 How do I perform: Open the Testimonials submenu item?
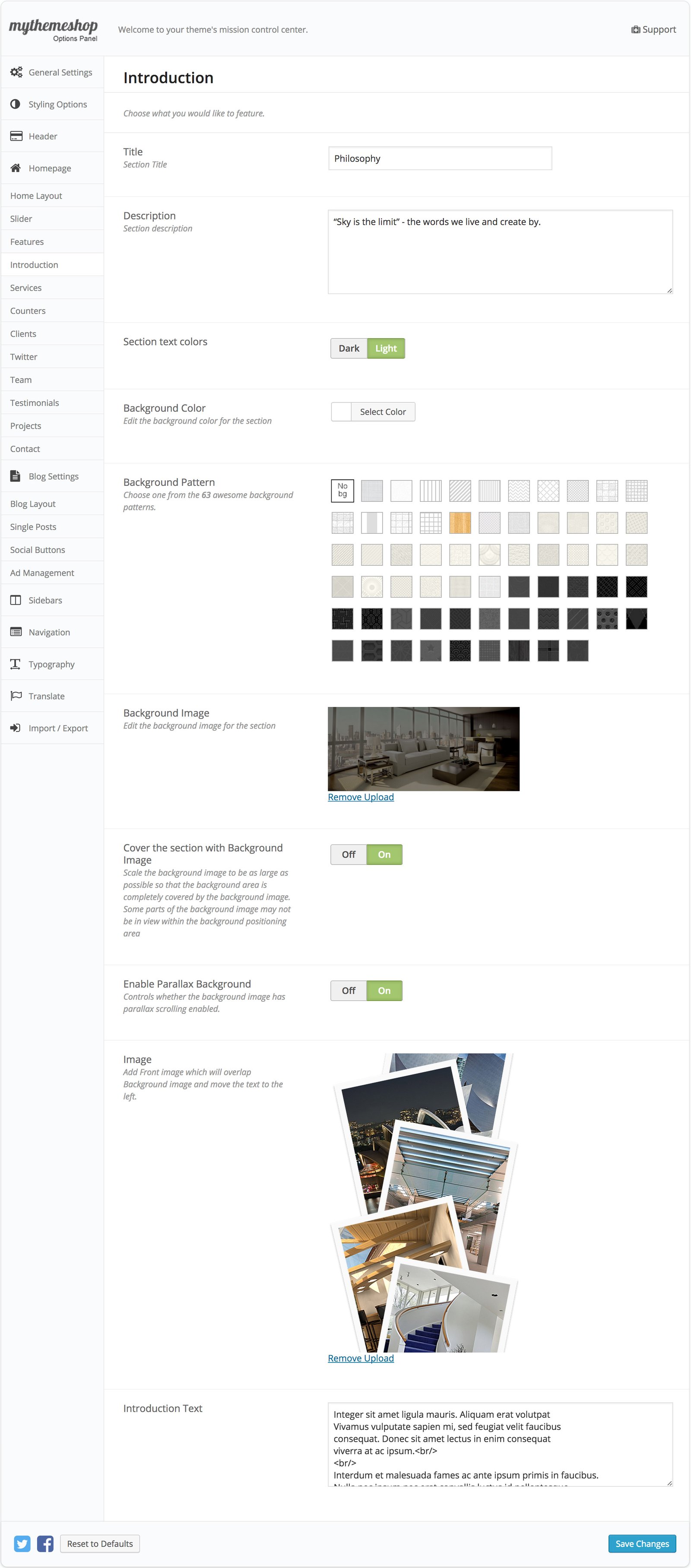(x=35, y=403)
